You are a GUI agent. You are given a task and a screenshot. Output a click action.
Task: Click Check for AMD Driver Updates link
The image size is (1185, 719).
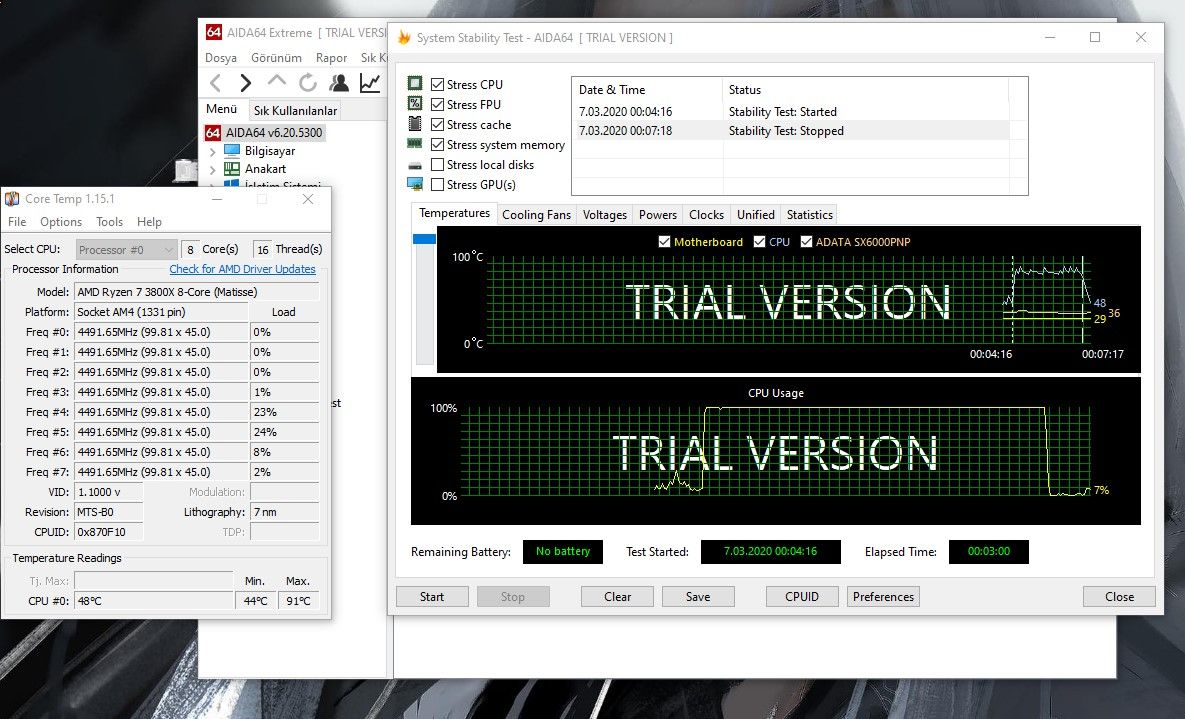coord(242,269)
